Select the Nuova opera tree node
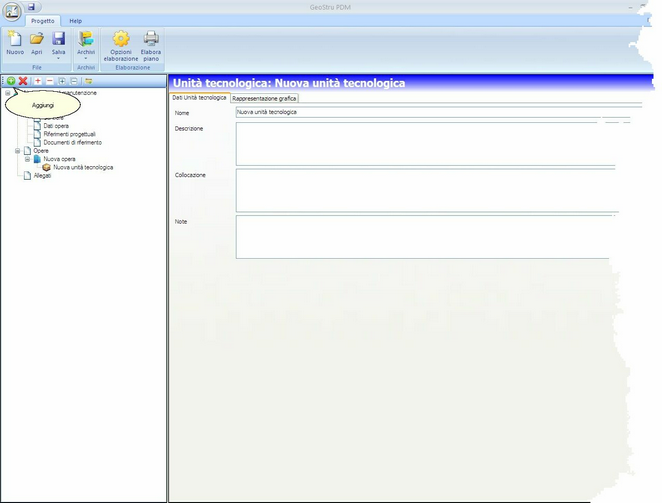This screenshot has width=662, height=503. [60, 159]
